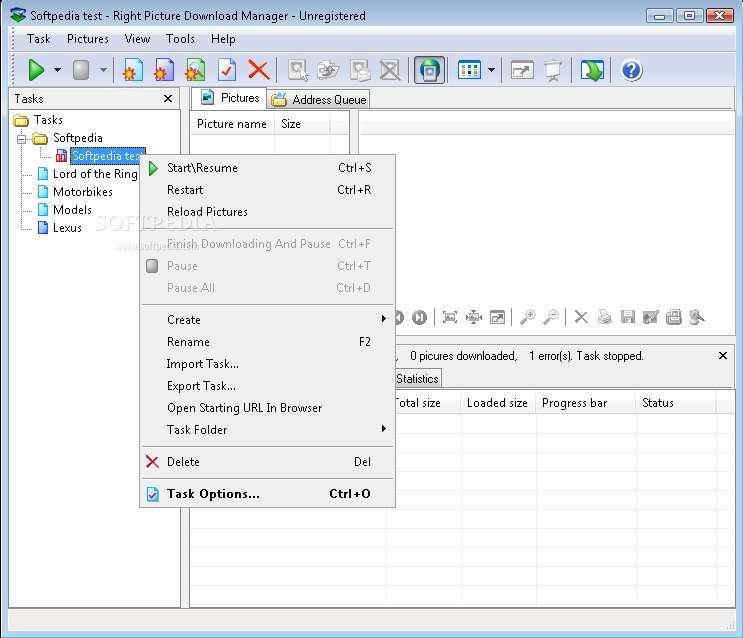Click the next picture round arrow icon
This screenshot has height=638, width=743.
[x=419, y=317]
